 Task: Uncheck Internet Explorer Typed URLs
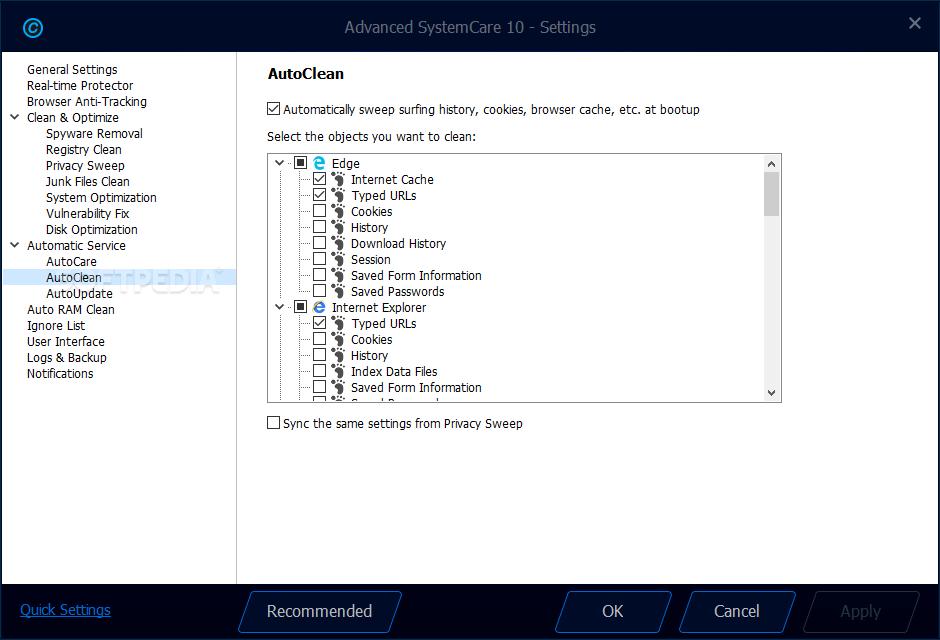(x=320, y=323)
